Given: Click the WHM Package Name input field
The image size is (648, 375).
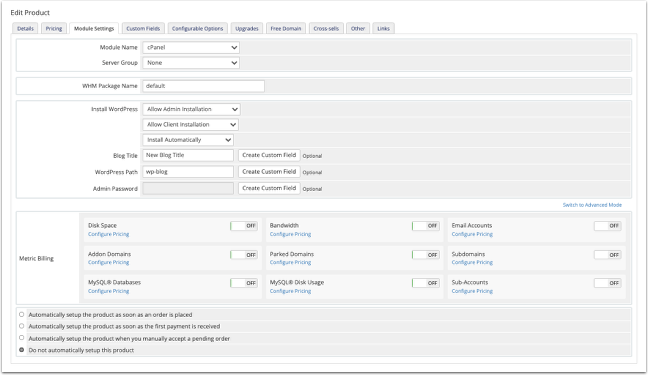Looking at the screenshot, I should tap(203, 86).
